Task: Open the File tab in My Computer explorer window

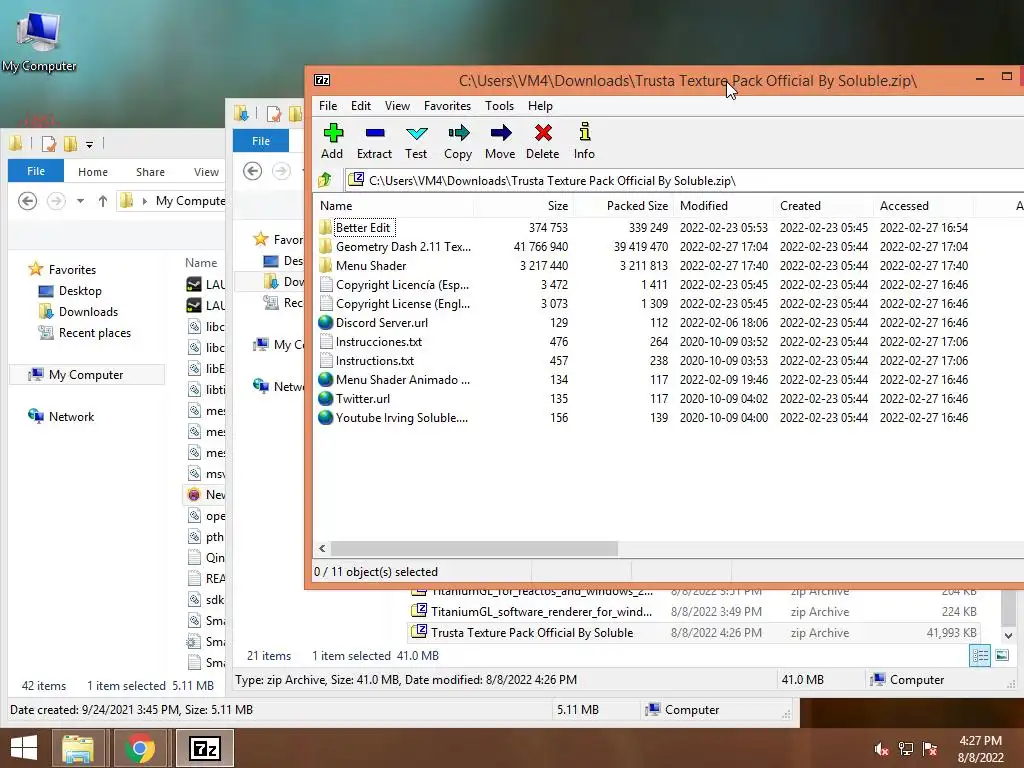Action: click(36, 171)
